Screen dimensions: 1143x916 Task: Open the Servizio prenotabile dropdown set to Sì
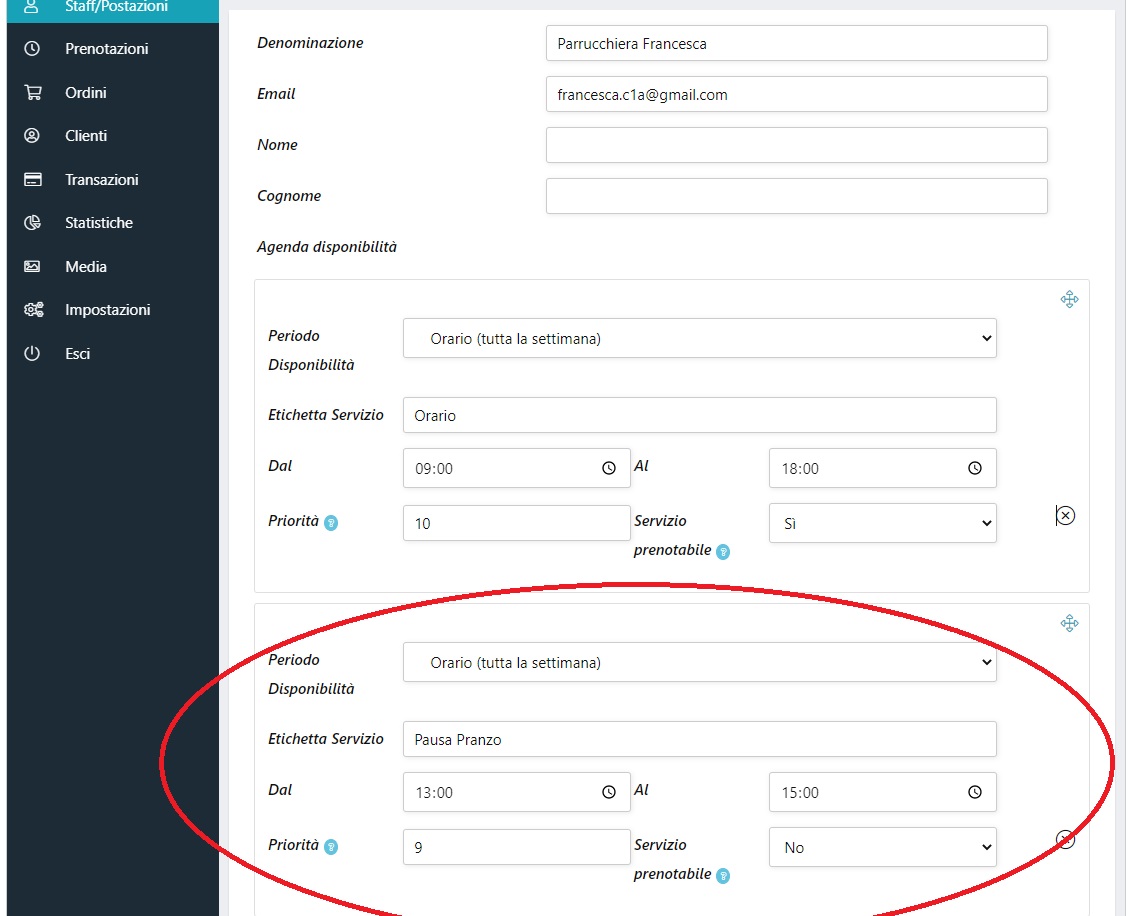[x=882, y=523]
